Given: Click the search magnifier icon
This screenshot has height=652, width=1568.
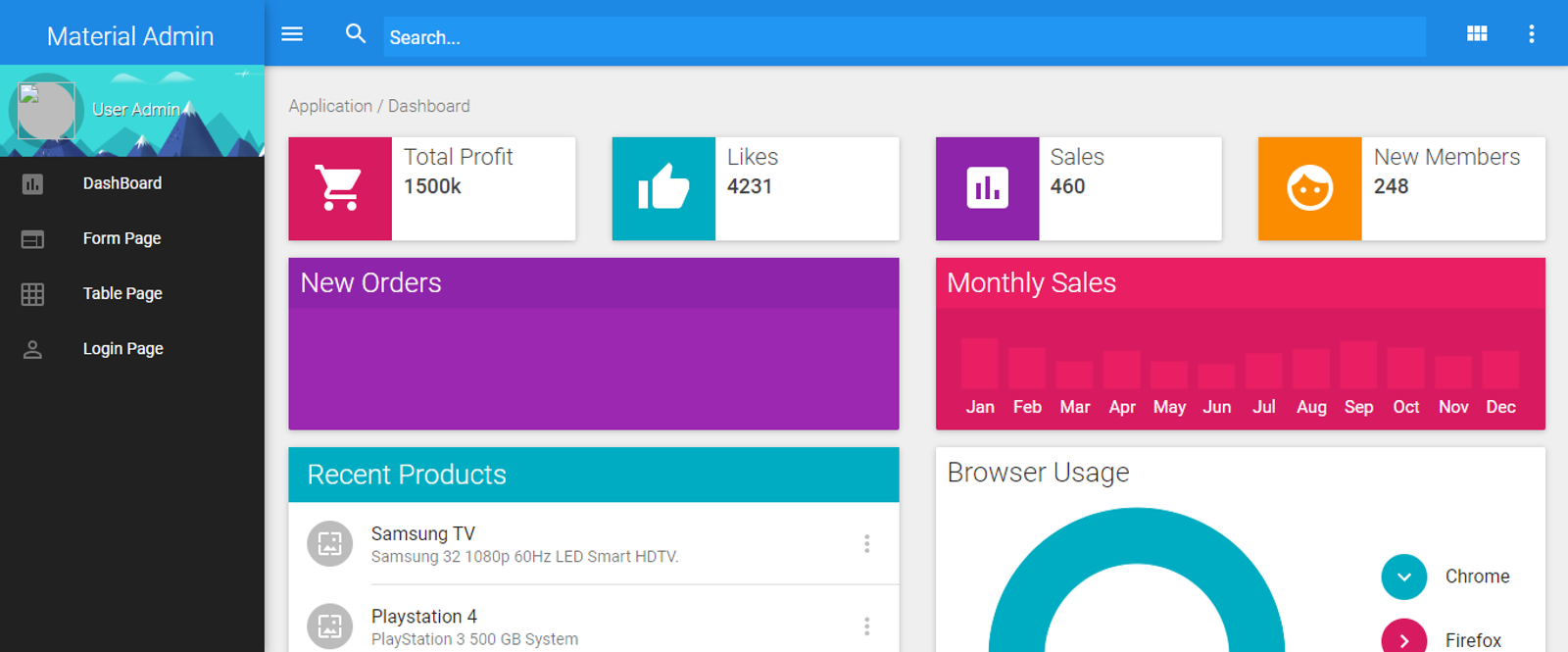Looking at the screenshot, I should (356, 34).
